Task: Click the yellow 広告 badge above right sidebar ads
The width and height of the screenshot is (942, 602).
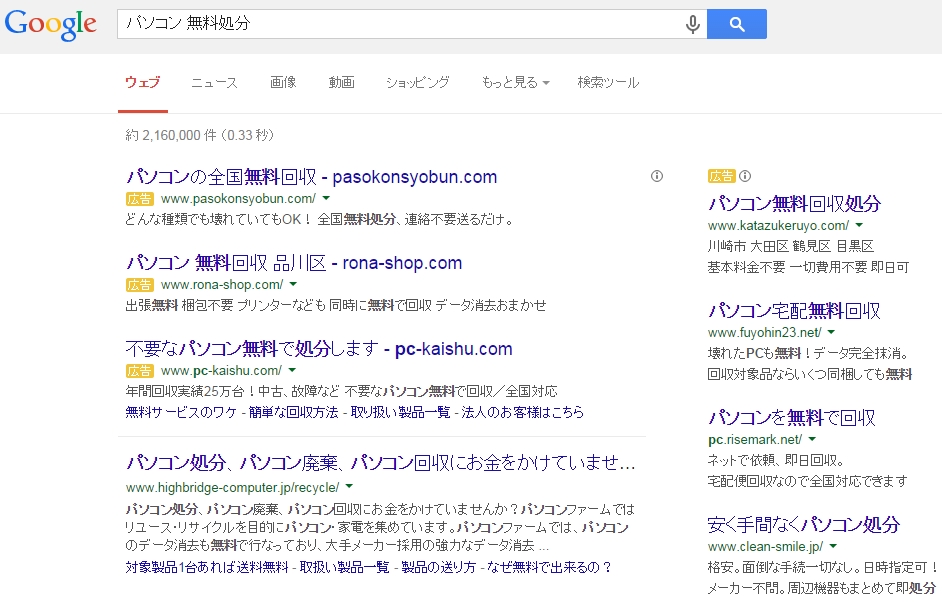Action: point(721,176)
